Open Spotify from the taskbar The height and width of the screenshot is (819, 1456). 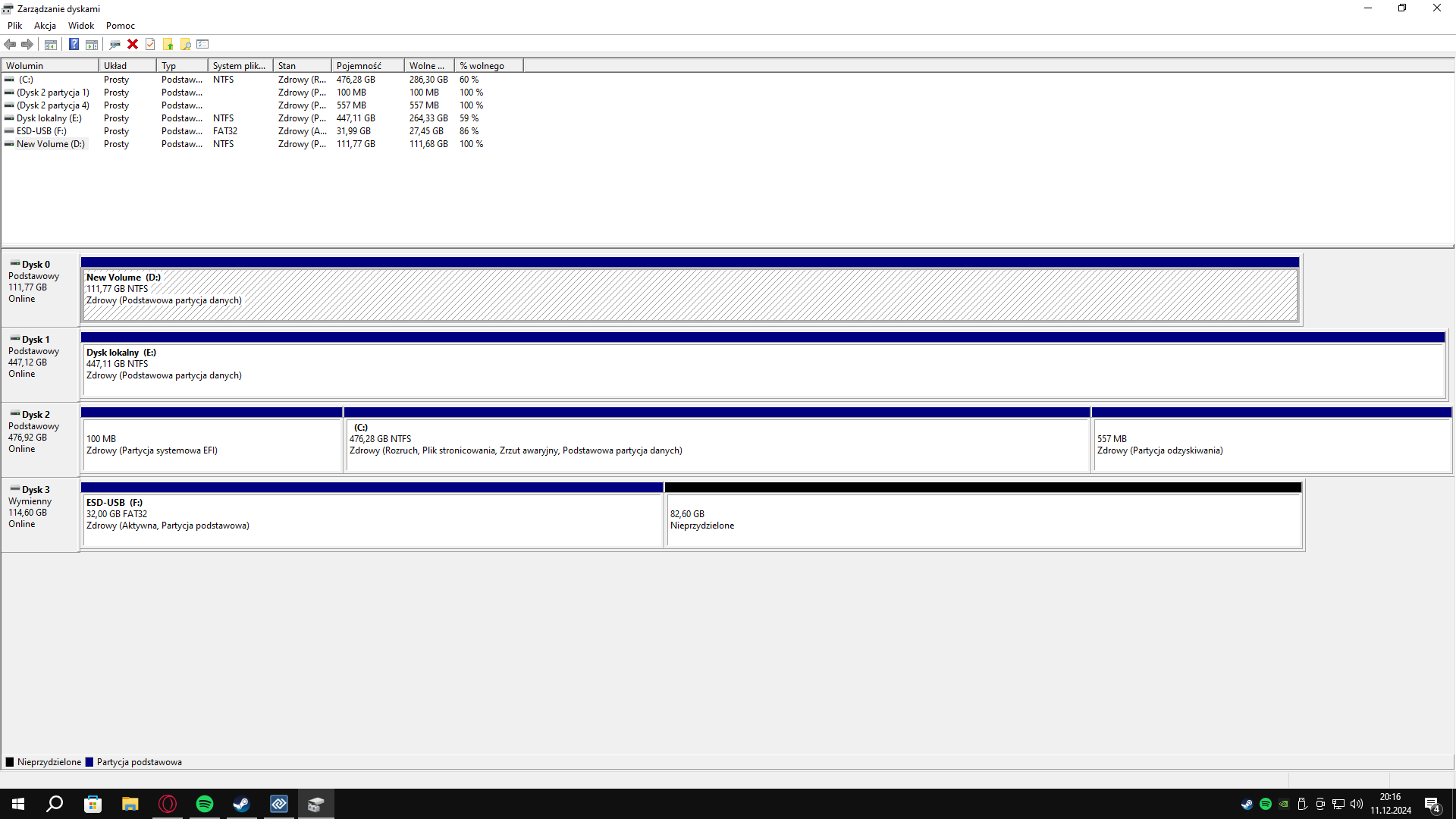pos(205,804)
